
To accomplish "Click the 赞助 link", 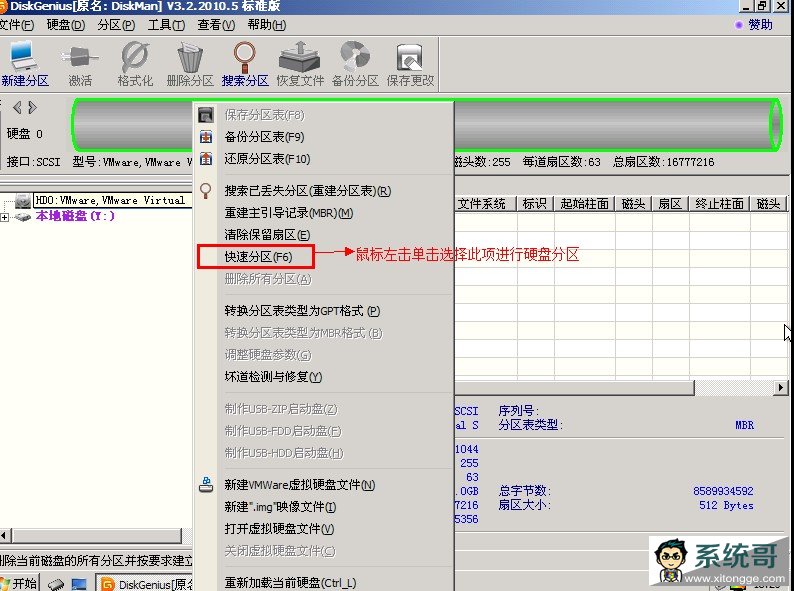I will pos(760,25).
